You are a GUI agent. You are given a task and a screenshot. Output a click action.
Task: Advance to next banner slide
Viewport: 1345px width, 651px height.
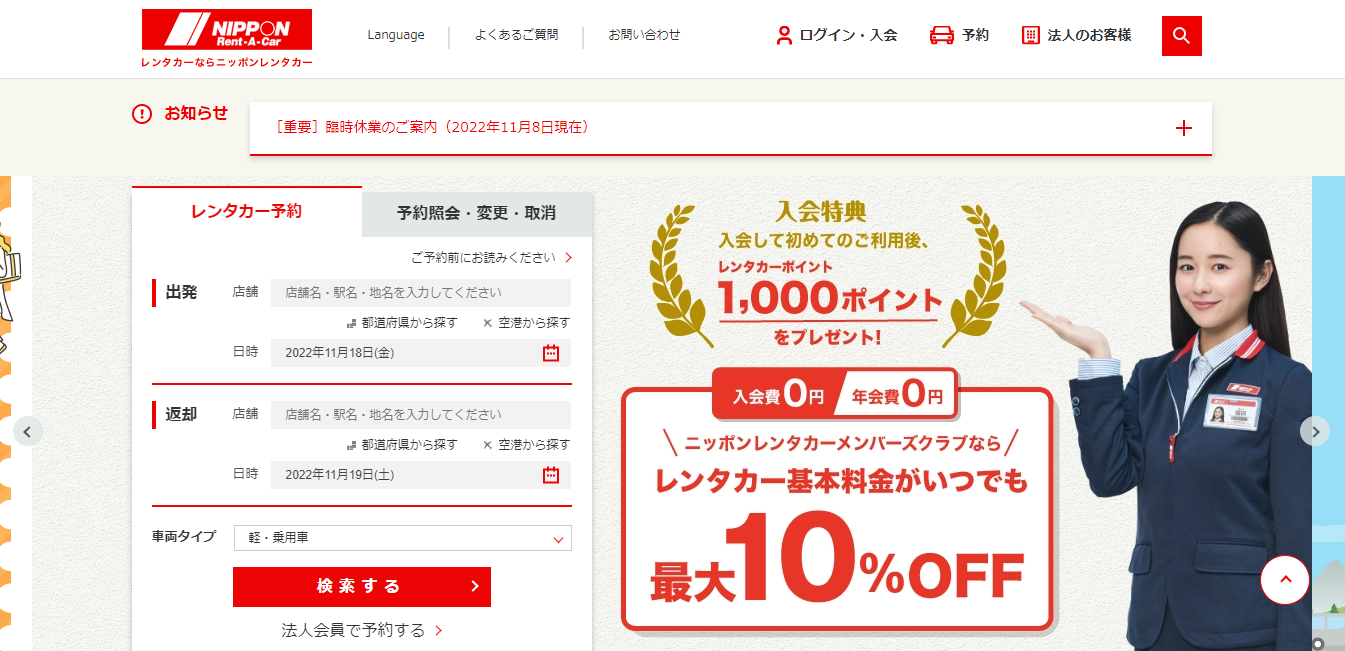1315,432
